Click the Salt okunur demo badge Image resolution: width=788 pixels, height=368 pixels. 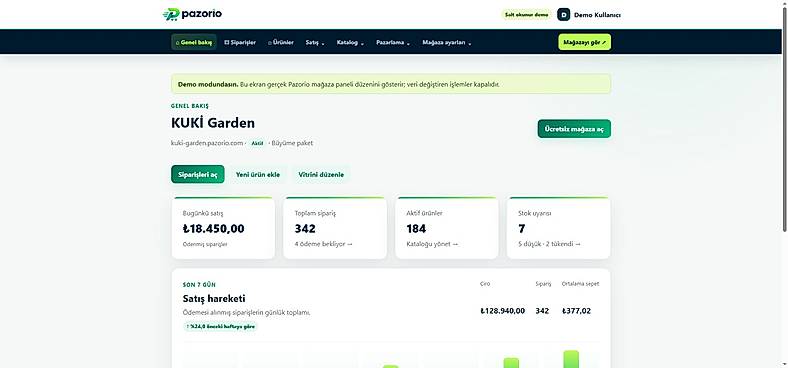(526, 15)
